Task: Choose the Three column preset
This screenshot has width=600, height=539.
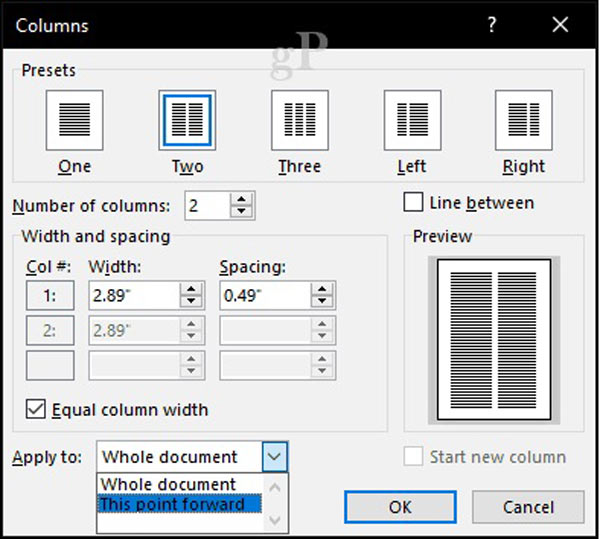Action: (x=300, y=120)
